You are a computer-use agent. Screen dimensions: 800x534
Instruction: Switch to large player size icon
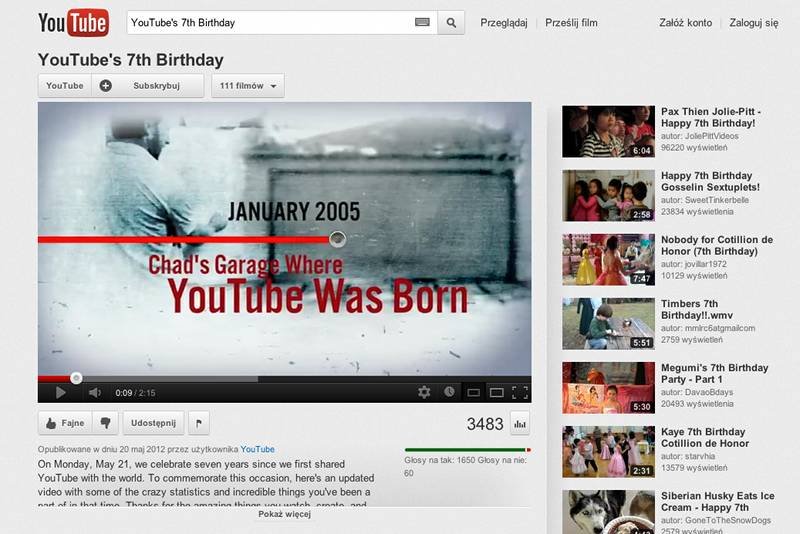pyautogui.click(x=496, y=392)
